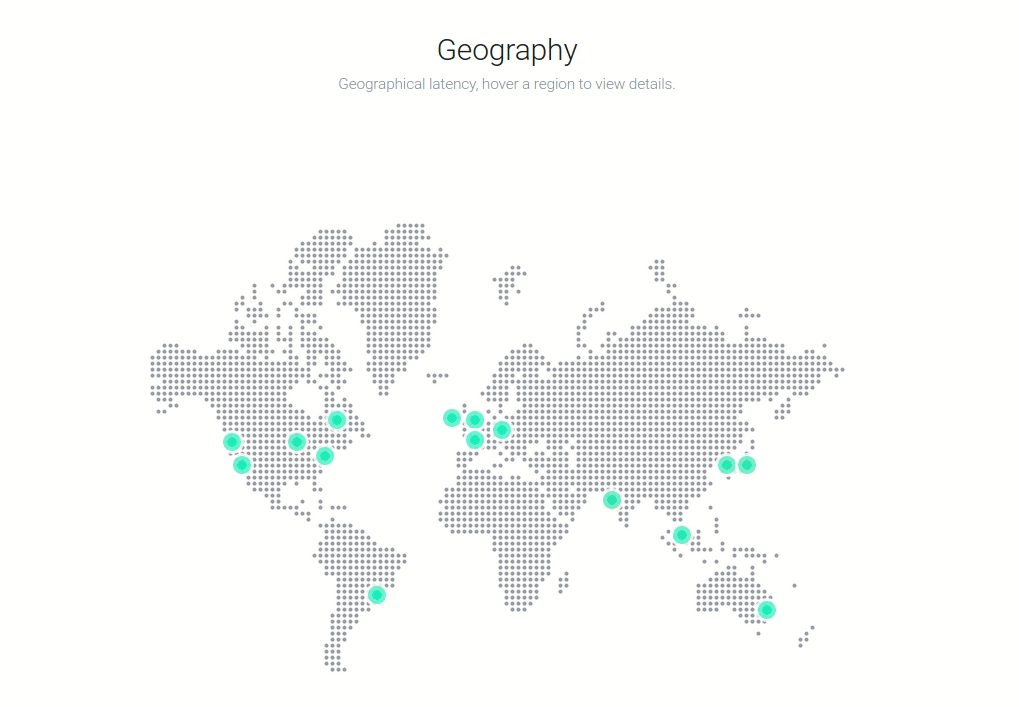Select the Frankfurt region marker
Image resolution: width=1019 pixels, height=707 pixels.
[500, 429]
